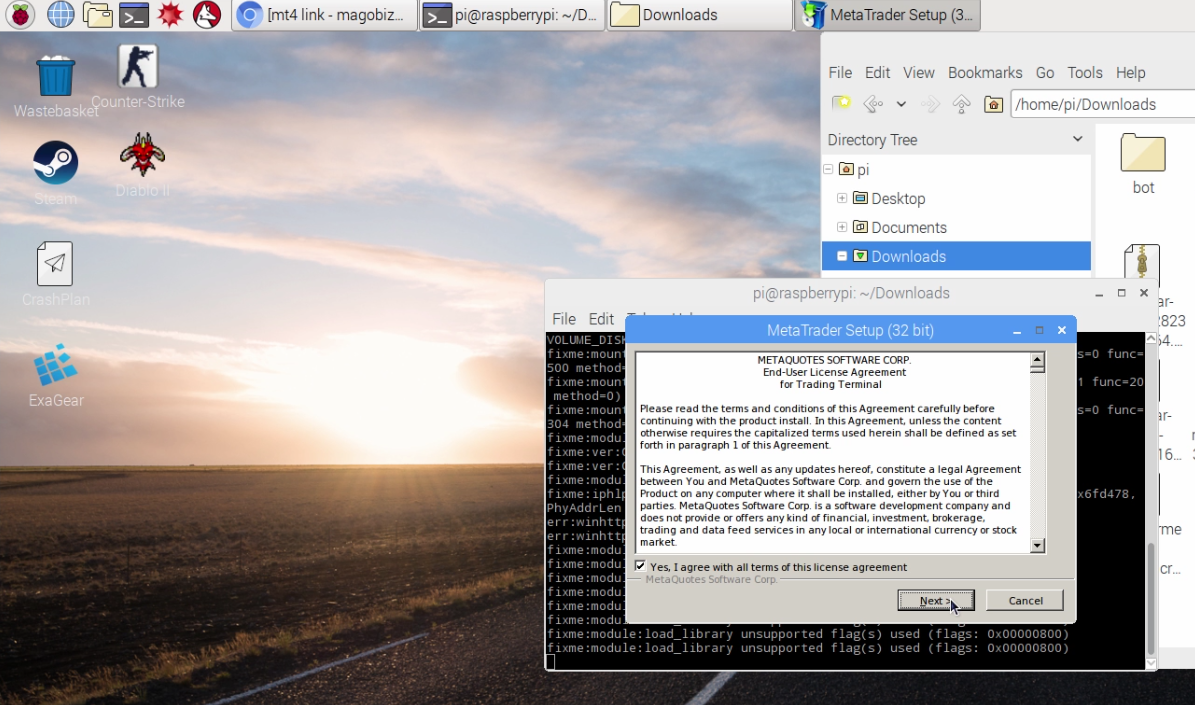The image size is (1195, 705).
Task: Open the Wolfram wolf icon
Action: (207, 14)
